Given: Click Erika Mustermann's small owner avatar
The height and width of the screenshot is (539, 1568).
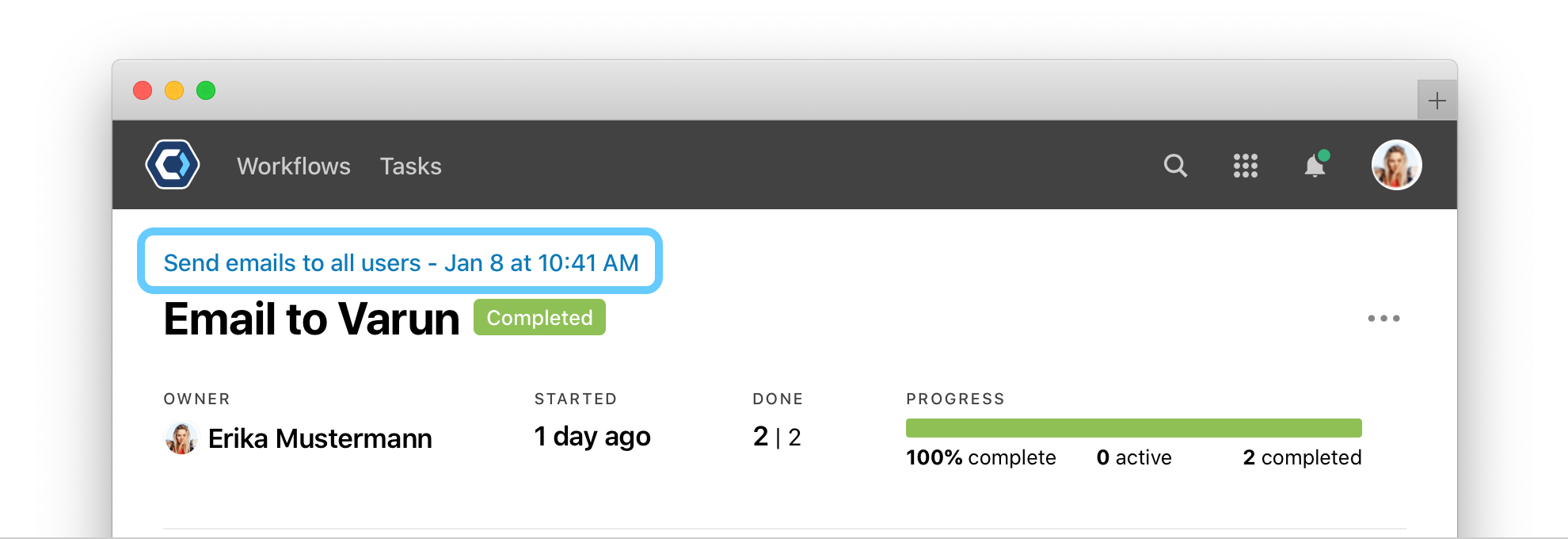Looking at the screenshot, I should tap(181, 438).
